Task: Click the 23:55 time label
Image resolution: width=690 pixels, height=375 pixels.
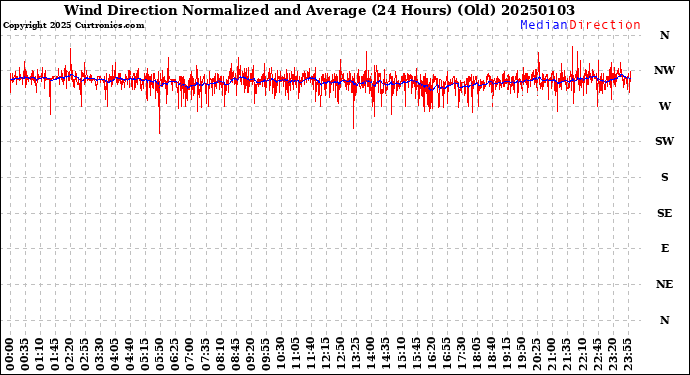Action: pos(627,354)
